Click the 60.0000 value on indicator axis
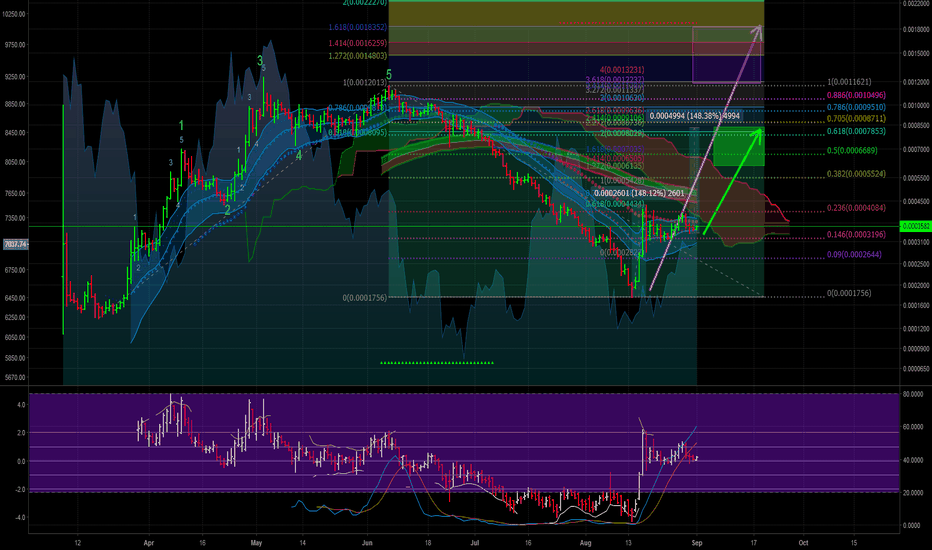The width and height of the screenshot is (932, 550). pos(913,428)
